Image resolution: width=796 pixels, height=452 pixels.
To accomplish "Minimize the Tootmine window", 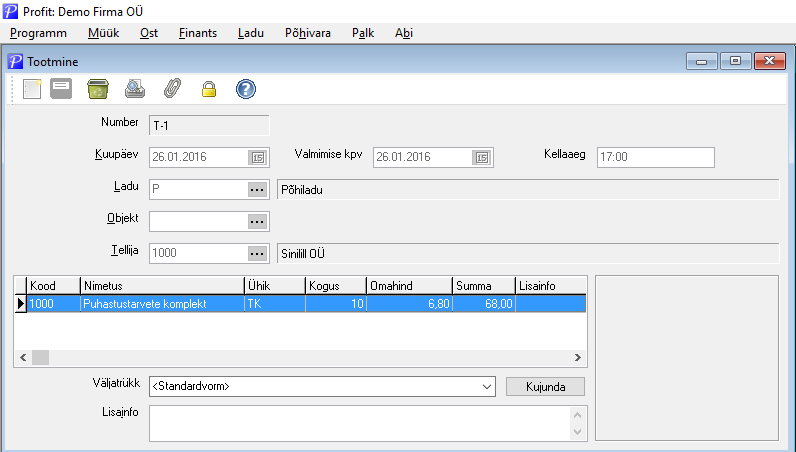I will [x=702, y=61].
